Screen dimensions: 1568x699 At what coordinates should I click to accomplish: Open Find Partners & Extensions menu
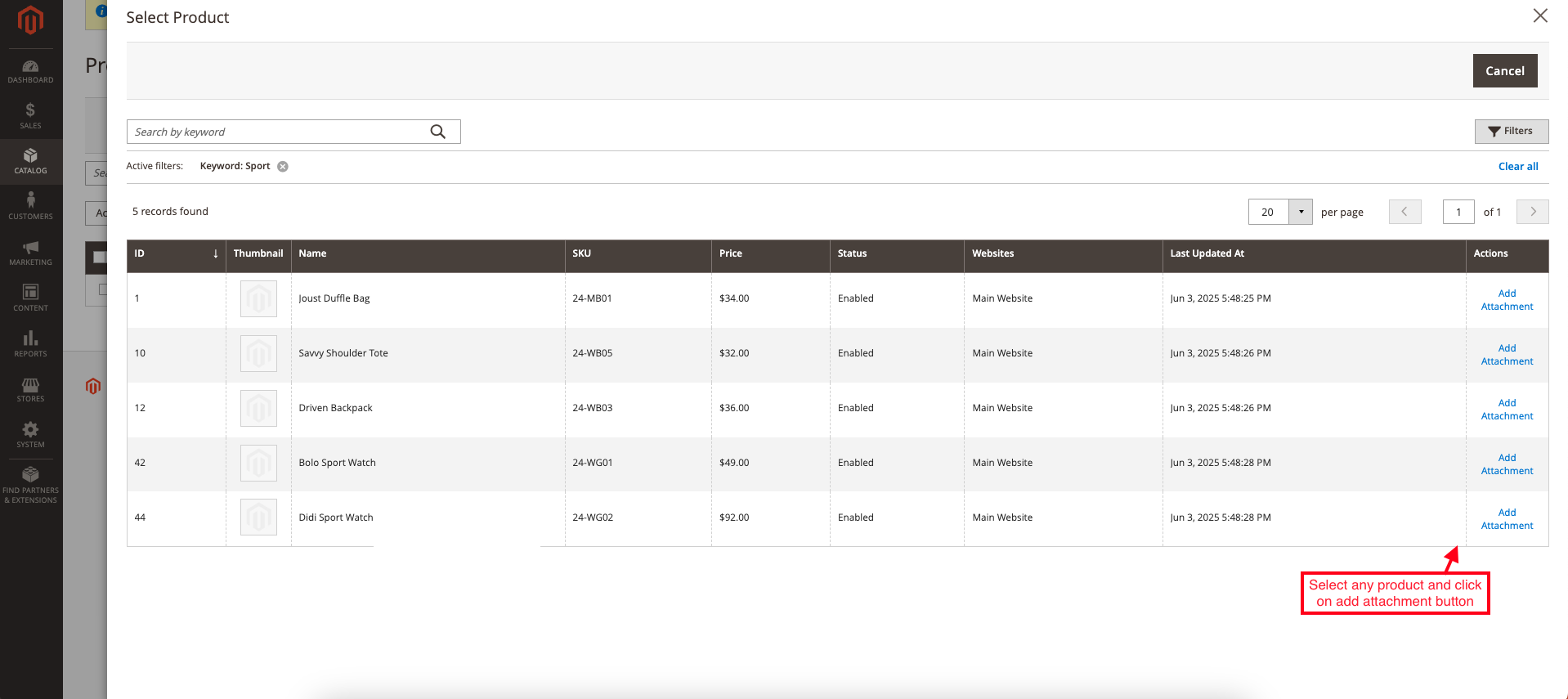(30, 484)
